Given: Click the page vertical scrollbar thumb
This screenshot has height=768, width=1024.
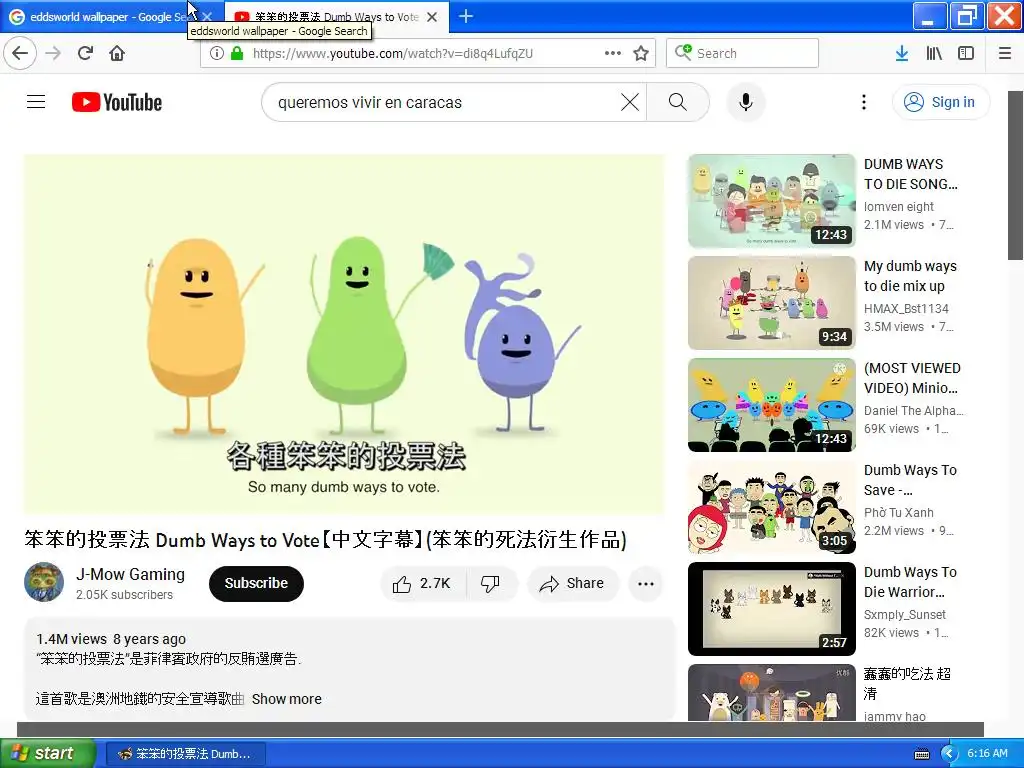Looking at the screenshot, I should 1016,175.
